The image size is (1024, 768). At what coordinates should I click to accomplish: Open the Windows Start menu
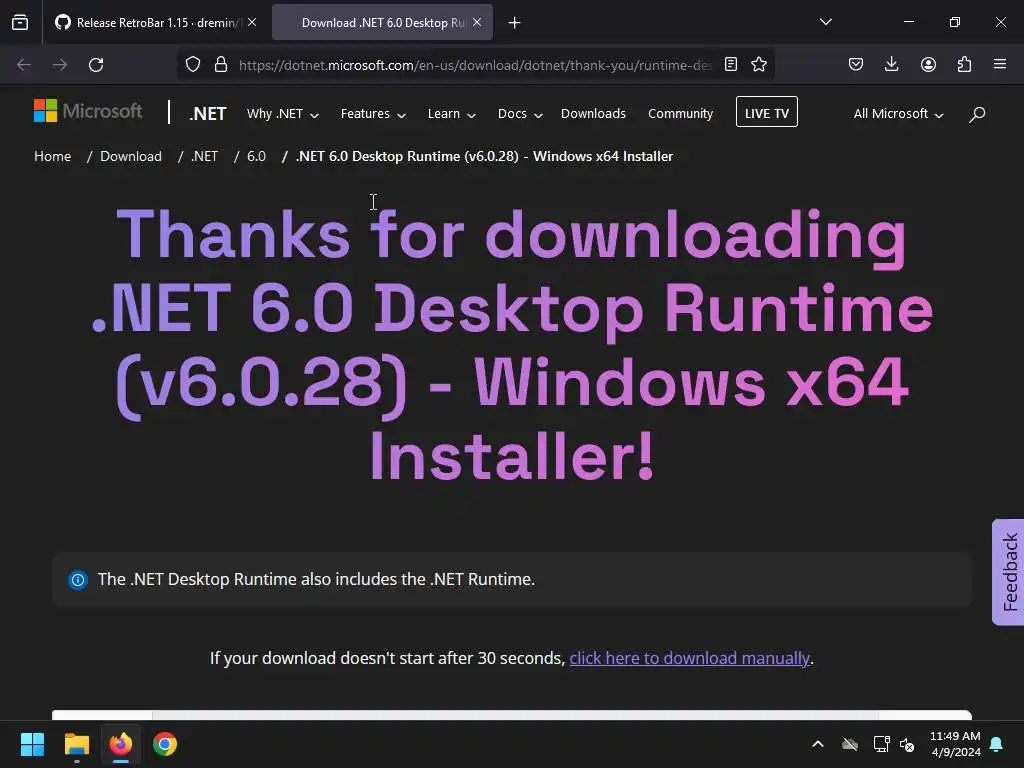tap(32, 744)
